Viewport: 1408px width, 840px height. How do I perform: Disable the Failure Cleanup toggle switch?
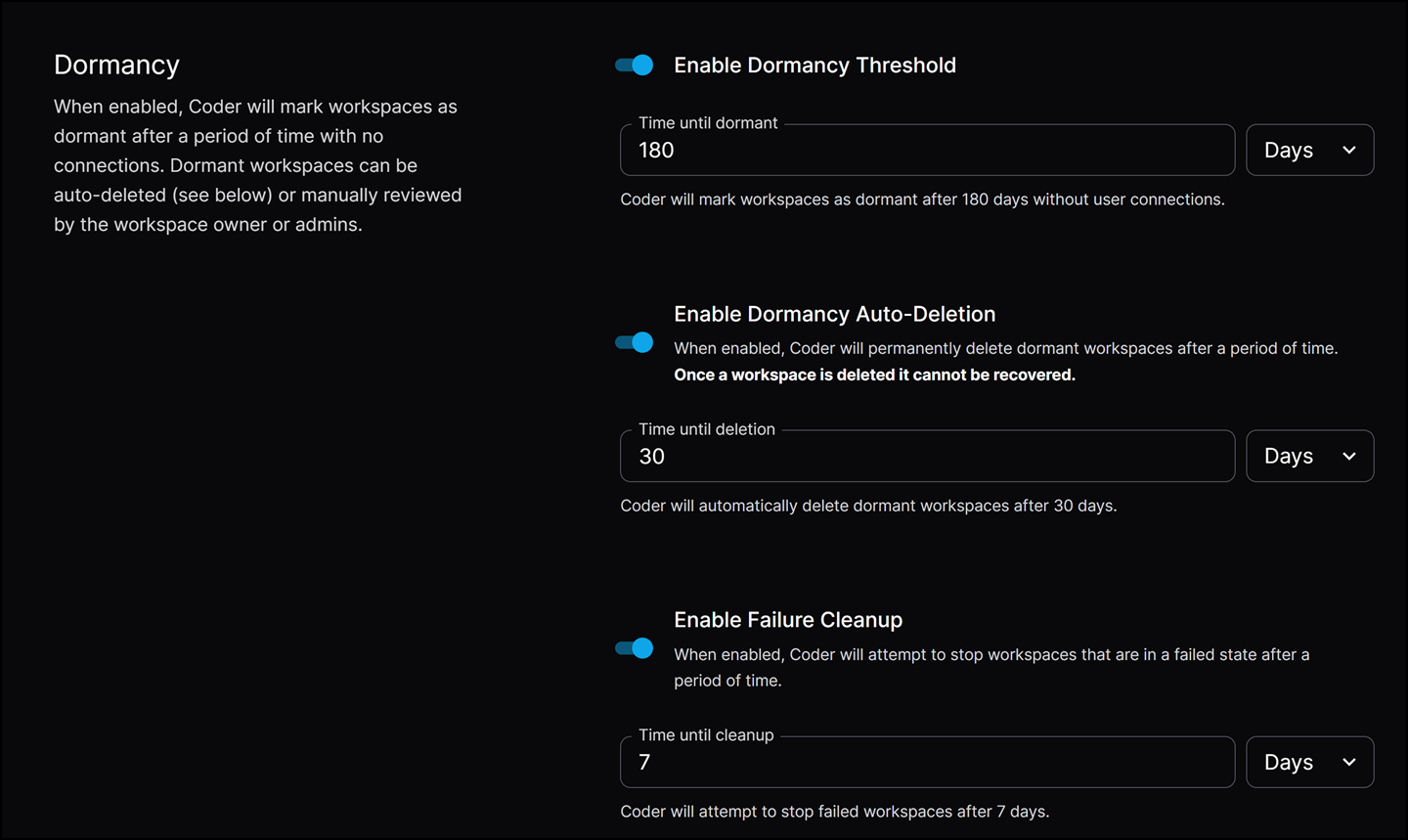point(635,648)
